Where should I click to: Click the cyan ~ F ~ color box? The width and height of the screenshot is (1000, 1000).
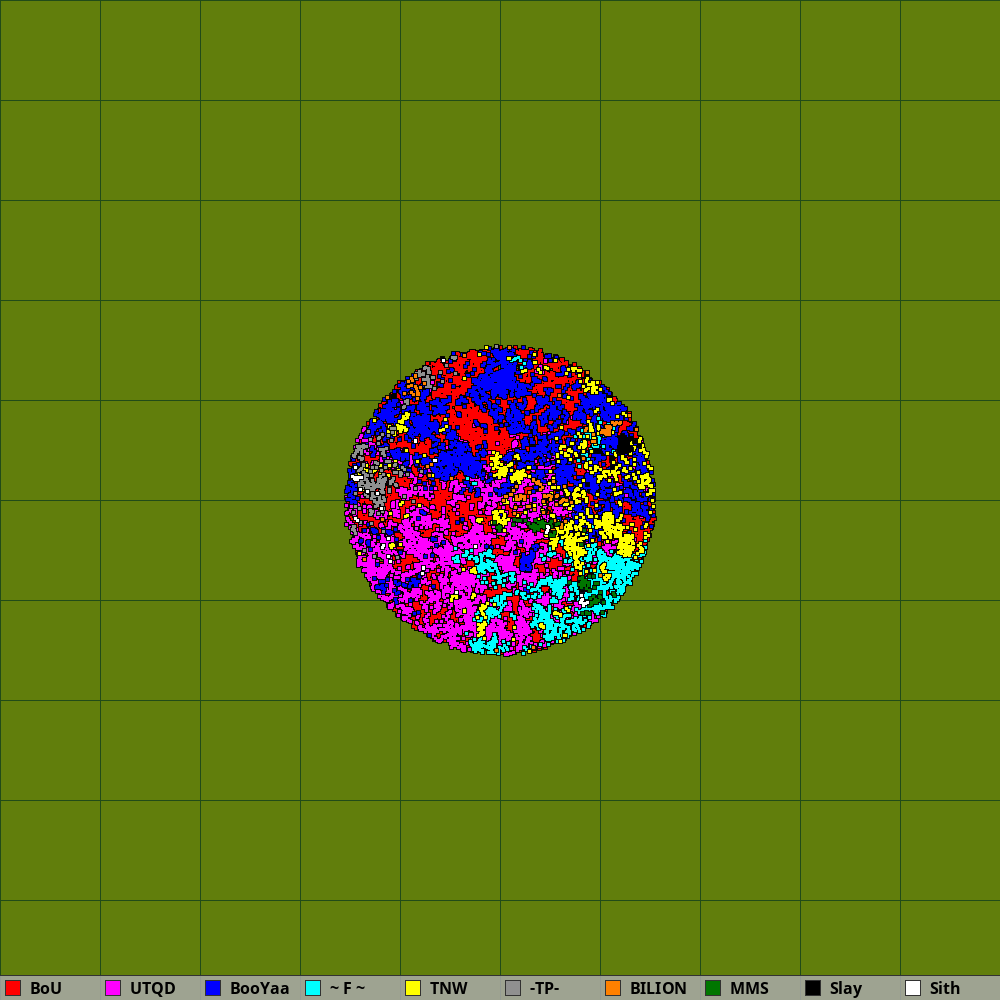pyautogui.click(x=313, y=988)
